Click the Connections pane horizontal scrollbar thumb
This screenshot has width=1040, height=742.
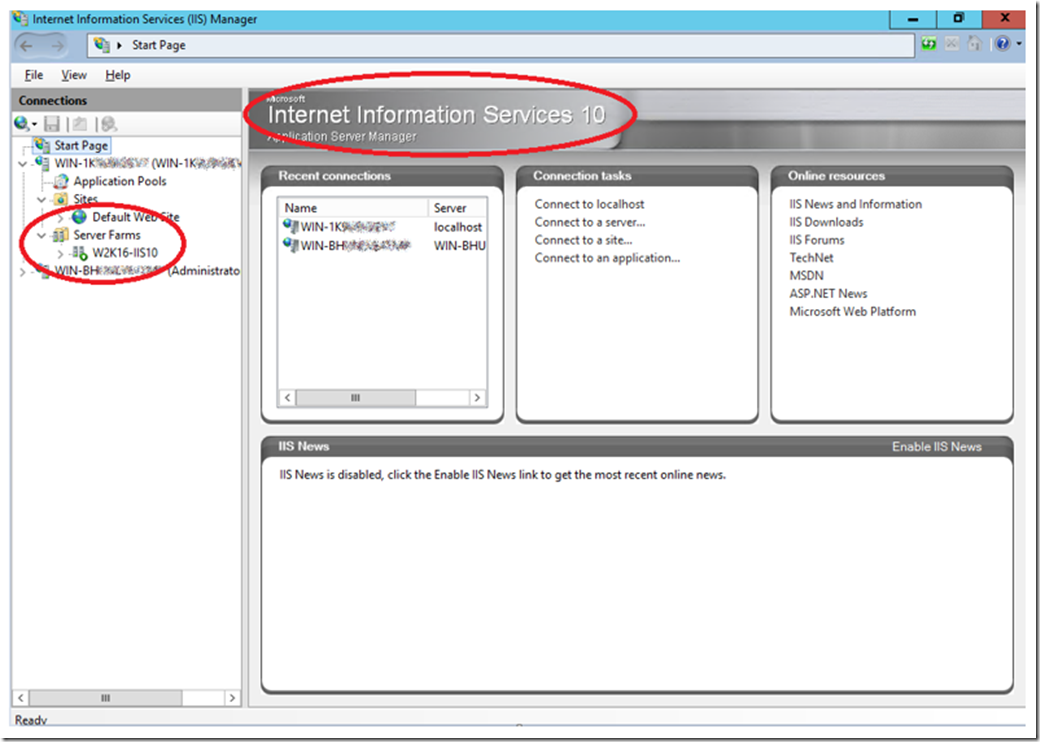[105, 698]
